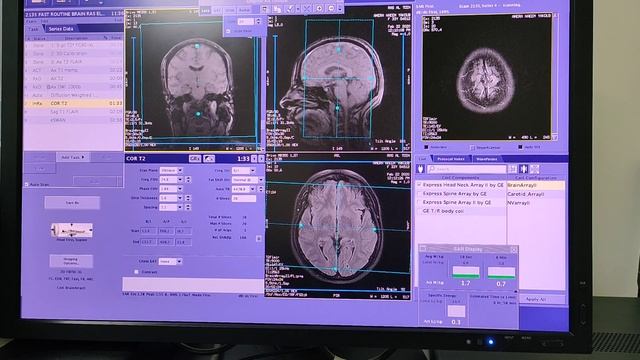Adjust the Slice Thickness stepper arrows
This screenshot has width=640, height=360.
coord(188,198)
